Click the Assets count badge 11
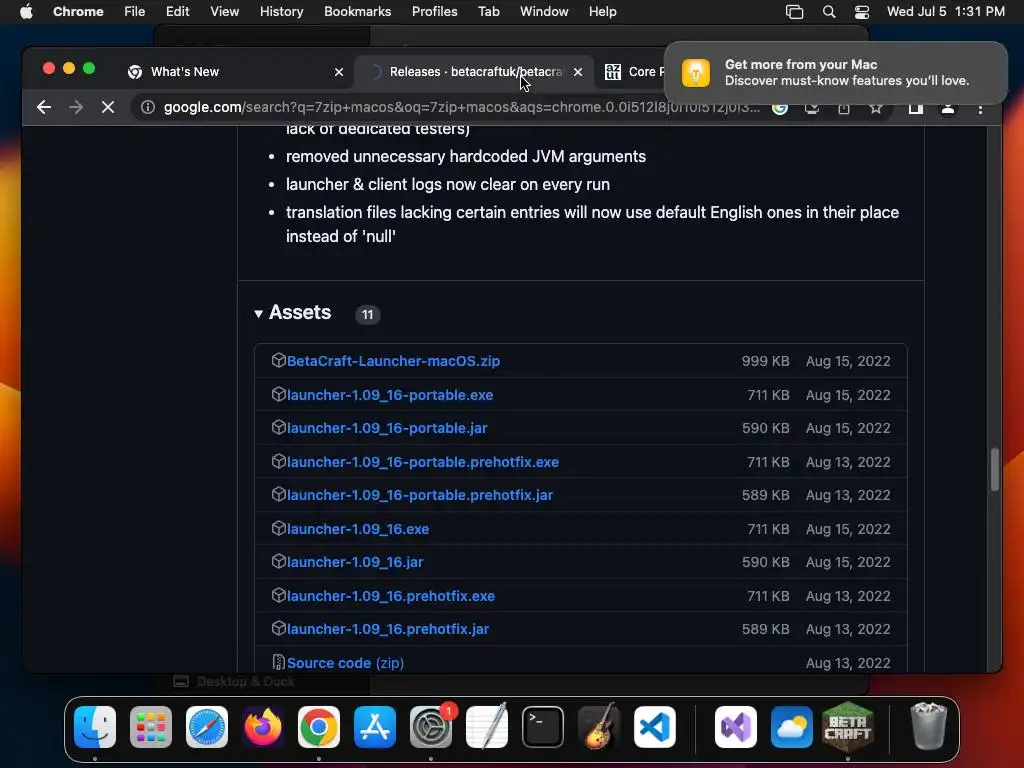1024x768 pixels. point(368,315)
